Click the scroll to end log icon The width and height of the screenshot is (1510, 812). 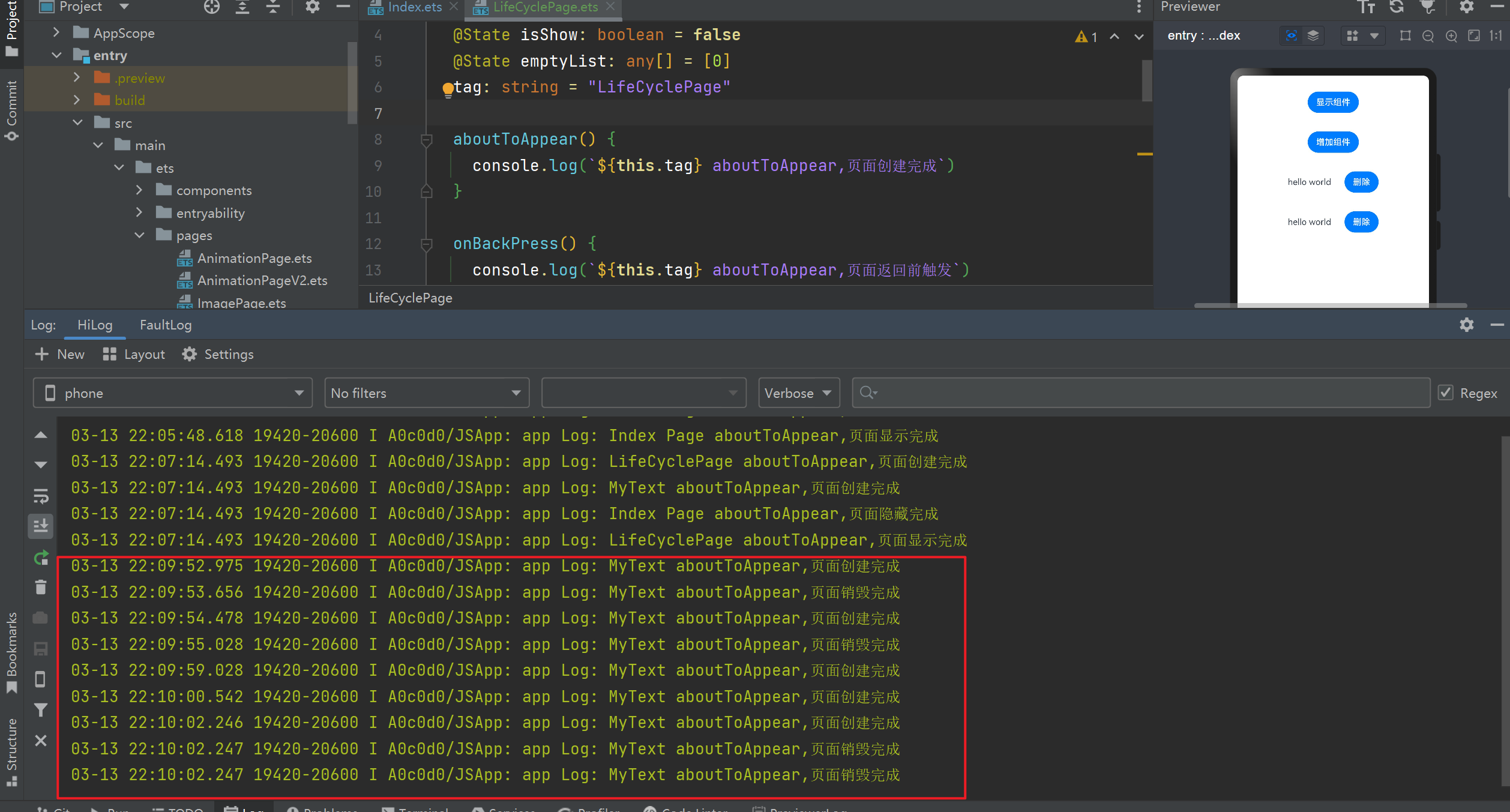(x=41, y=526)
